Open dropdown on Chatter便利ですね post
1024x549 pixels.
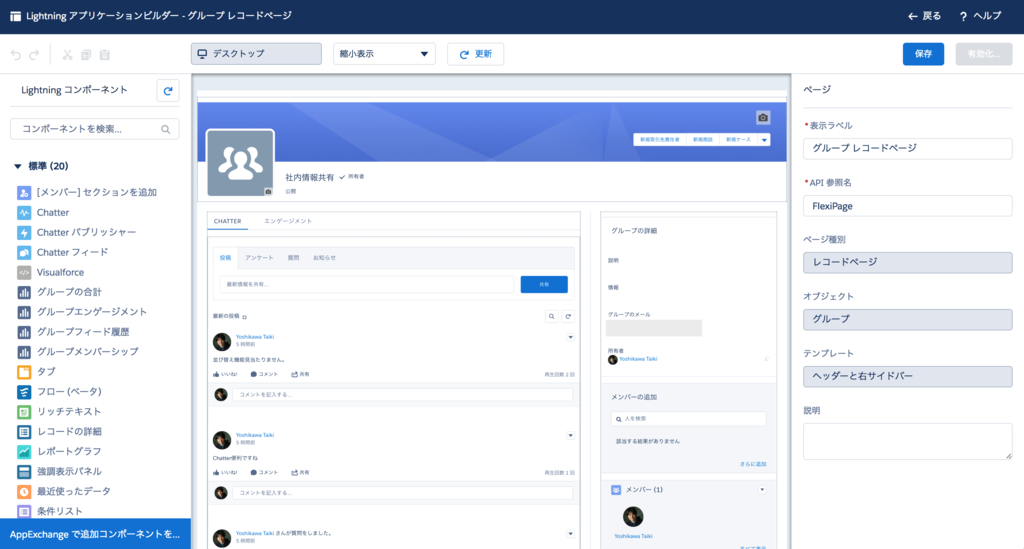pyautogui.click(x=570, y=435)
